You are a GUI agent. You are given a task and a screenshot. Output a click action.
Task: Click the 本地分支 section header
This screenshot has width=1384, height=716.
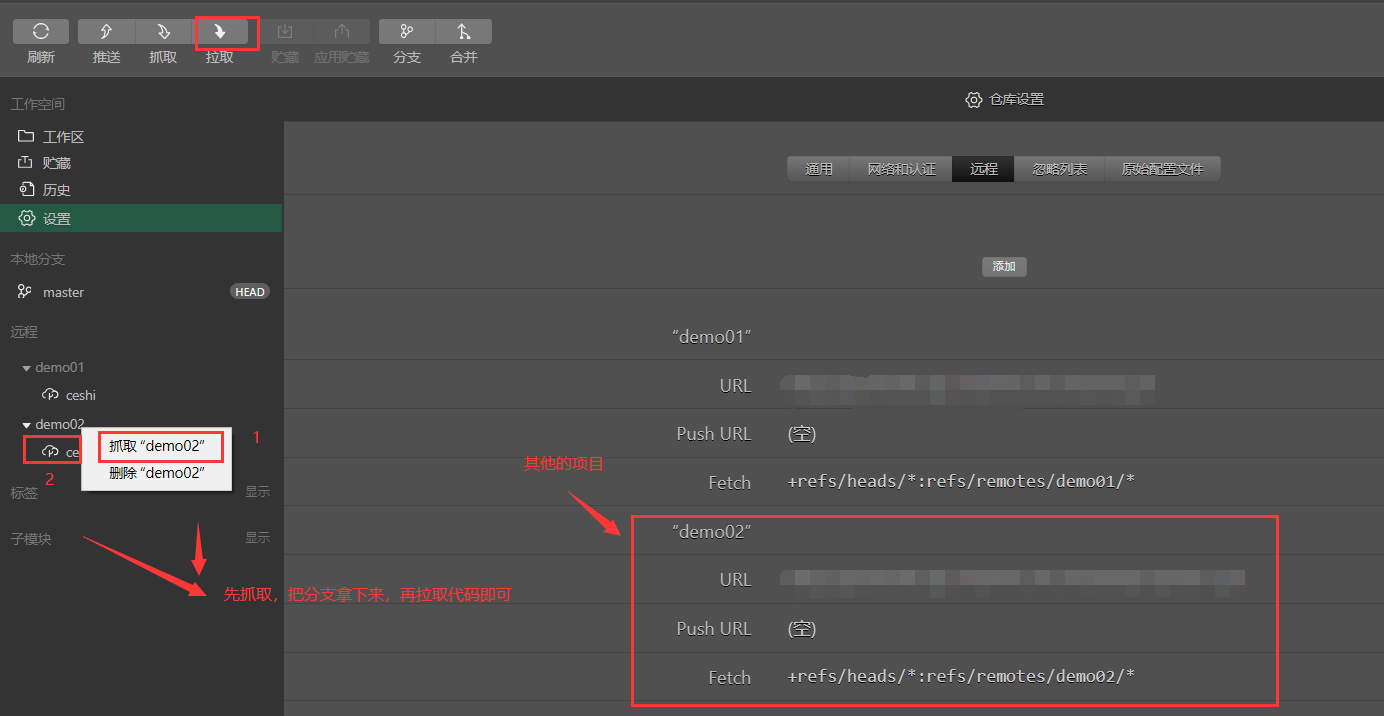38,260
